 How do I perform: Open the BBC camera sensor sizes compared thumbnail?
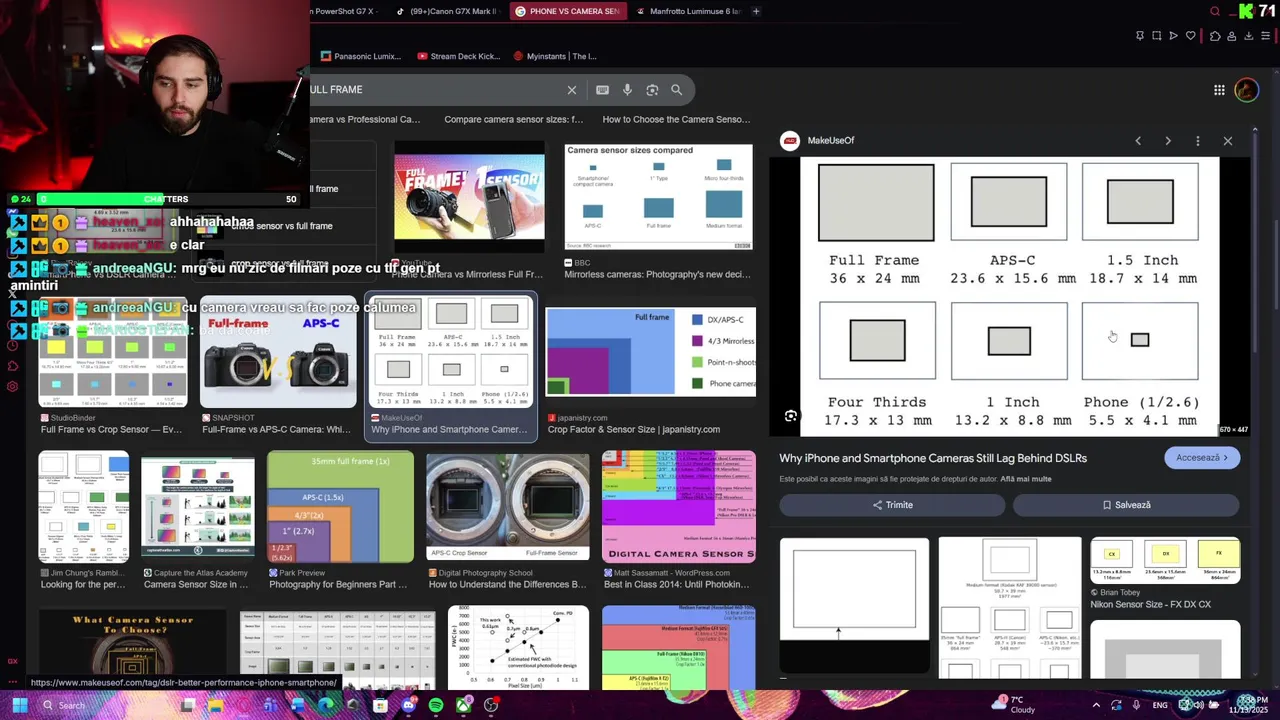(658, 197)
